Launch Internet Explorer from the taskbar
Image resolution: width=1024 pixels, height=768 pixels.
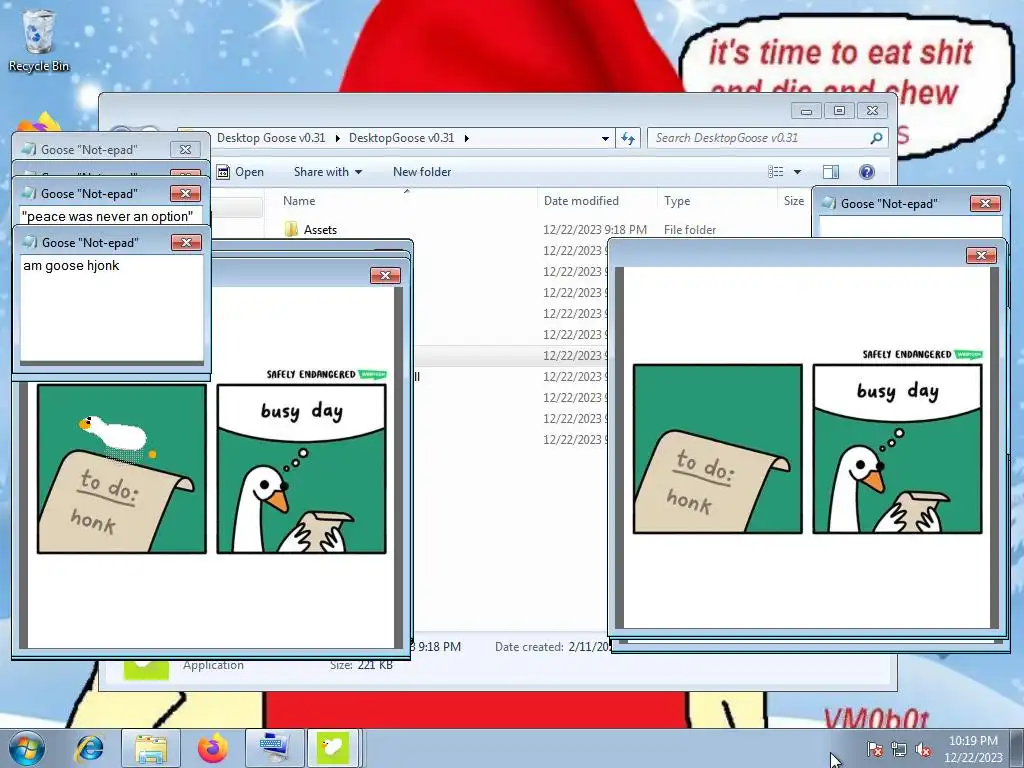click(x=89, y=748)
